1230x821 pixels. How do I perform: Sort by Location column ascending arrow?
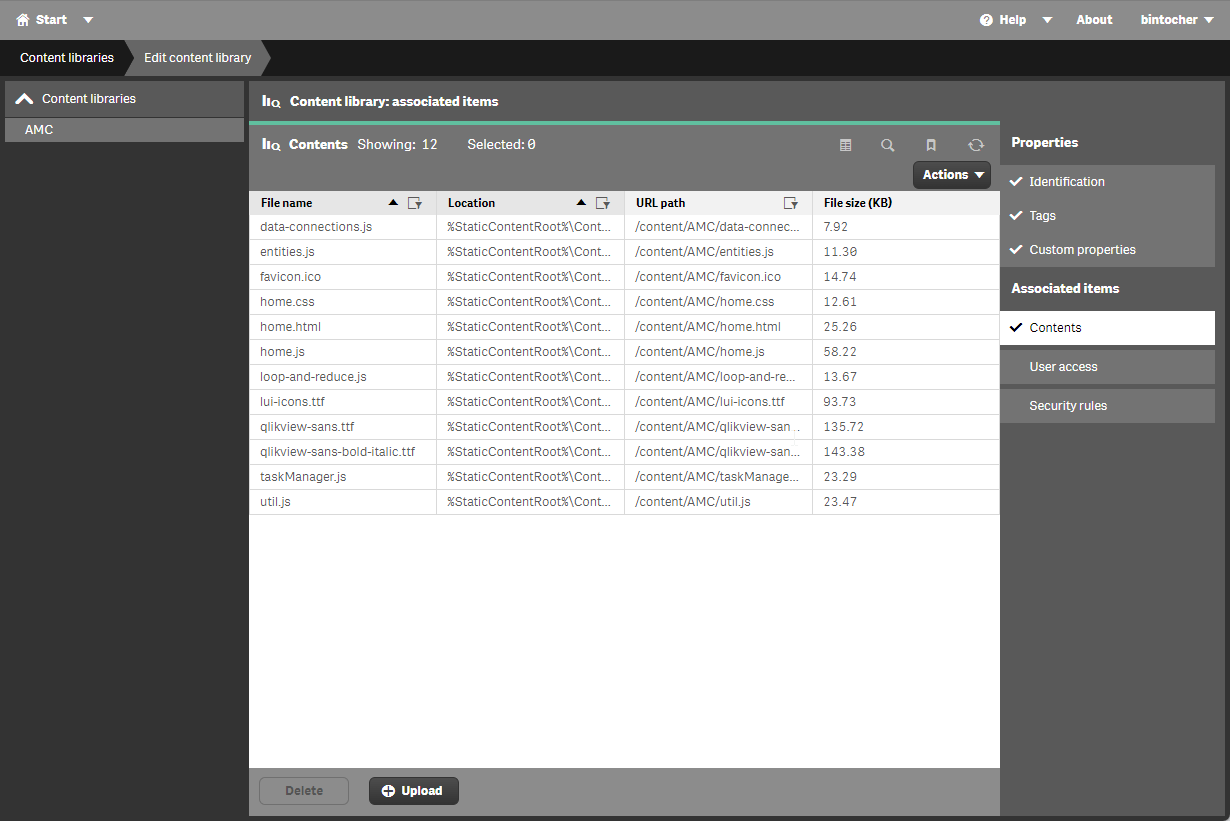click(581, 202)
